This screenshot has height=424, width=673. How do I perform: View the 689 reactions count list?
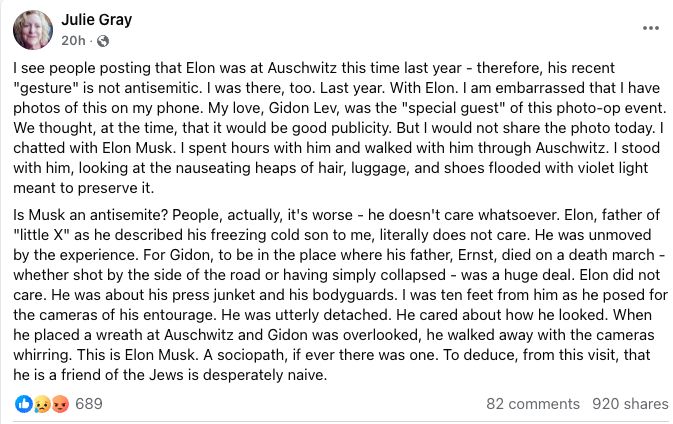[89, 404]
